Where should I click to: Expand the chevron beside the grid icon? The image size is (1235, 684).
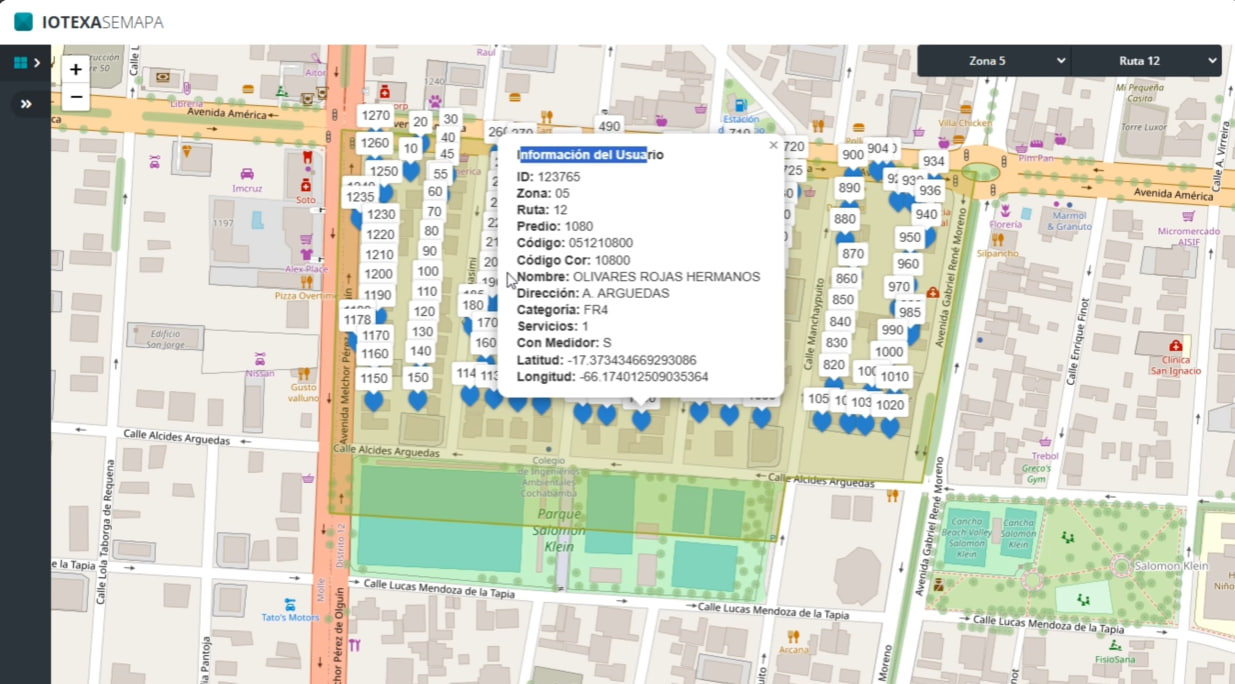(x=38, y=62)
